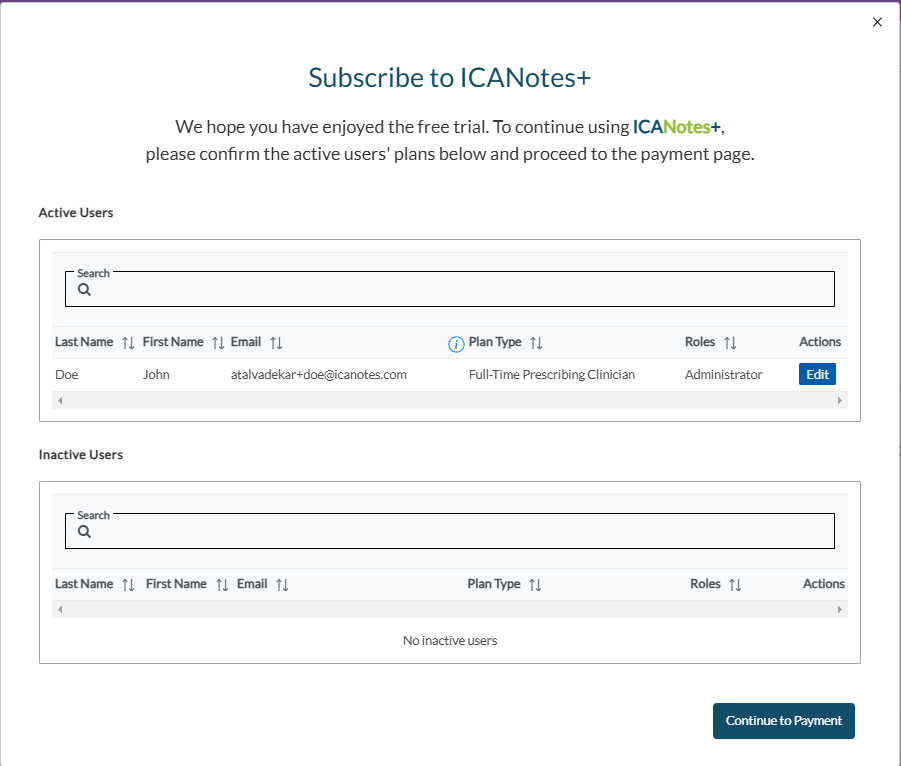Sort Inactive Users by Plan Type

click(x=535, y=585)
